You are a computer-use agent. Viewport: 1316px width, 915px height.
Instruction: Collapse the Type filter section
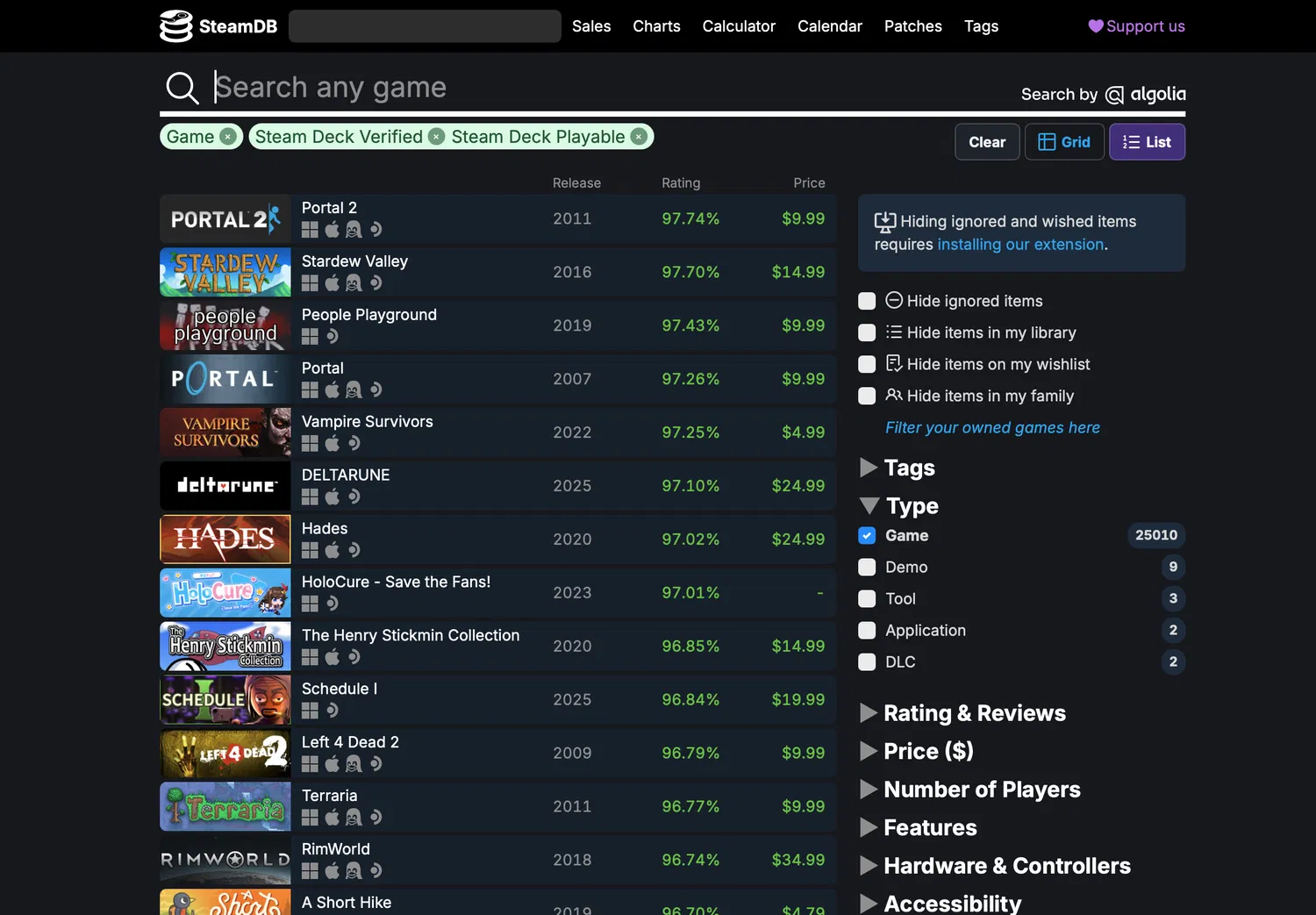(898, 506)
